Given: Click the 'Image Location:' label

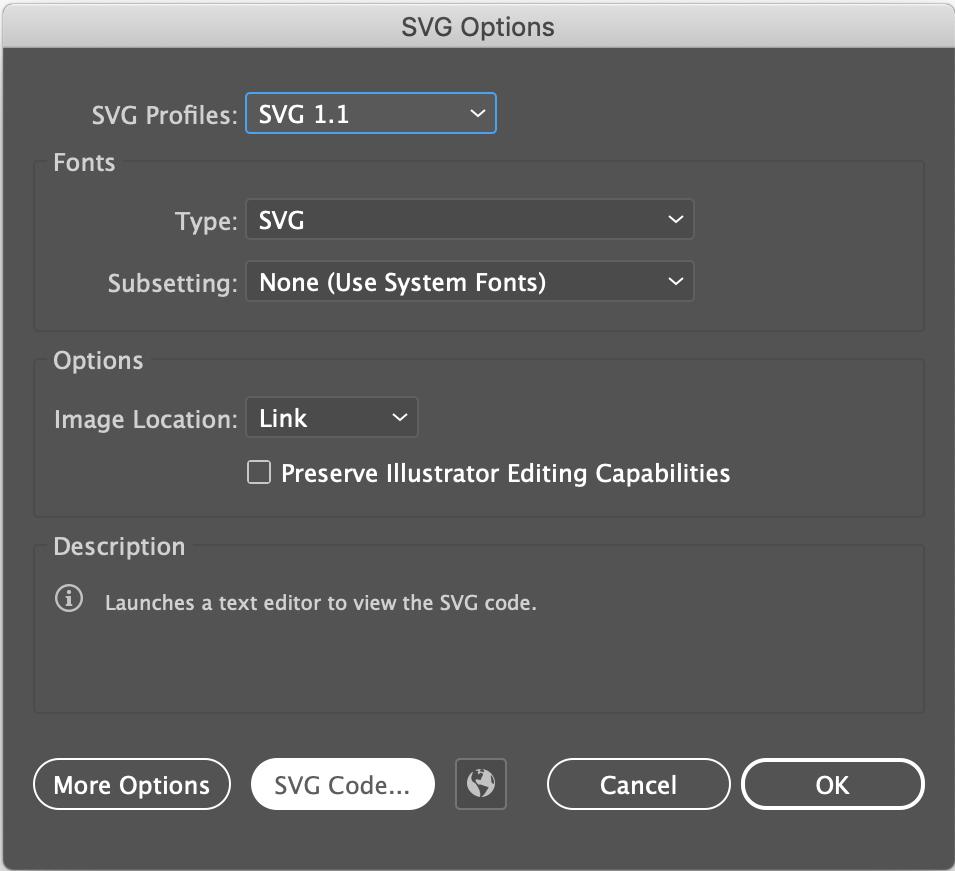Looking at the screenshot, I should pyautogui.click(x=146, y=420).
